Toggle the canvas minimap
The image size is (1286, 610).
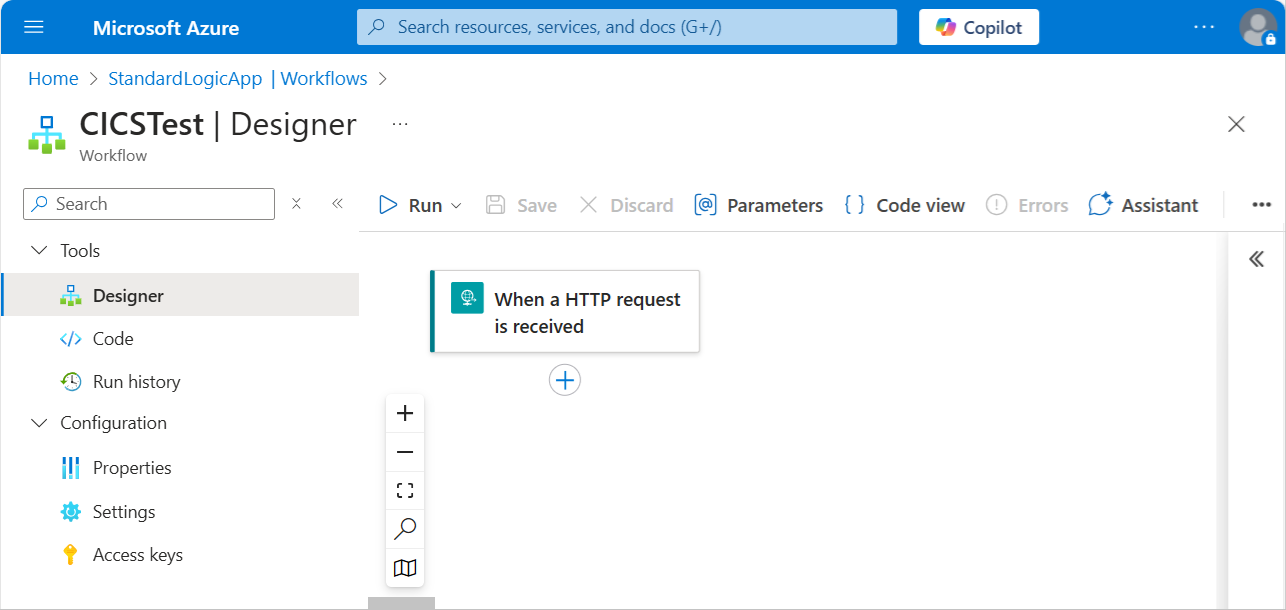click(x=404, y=568)
